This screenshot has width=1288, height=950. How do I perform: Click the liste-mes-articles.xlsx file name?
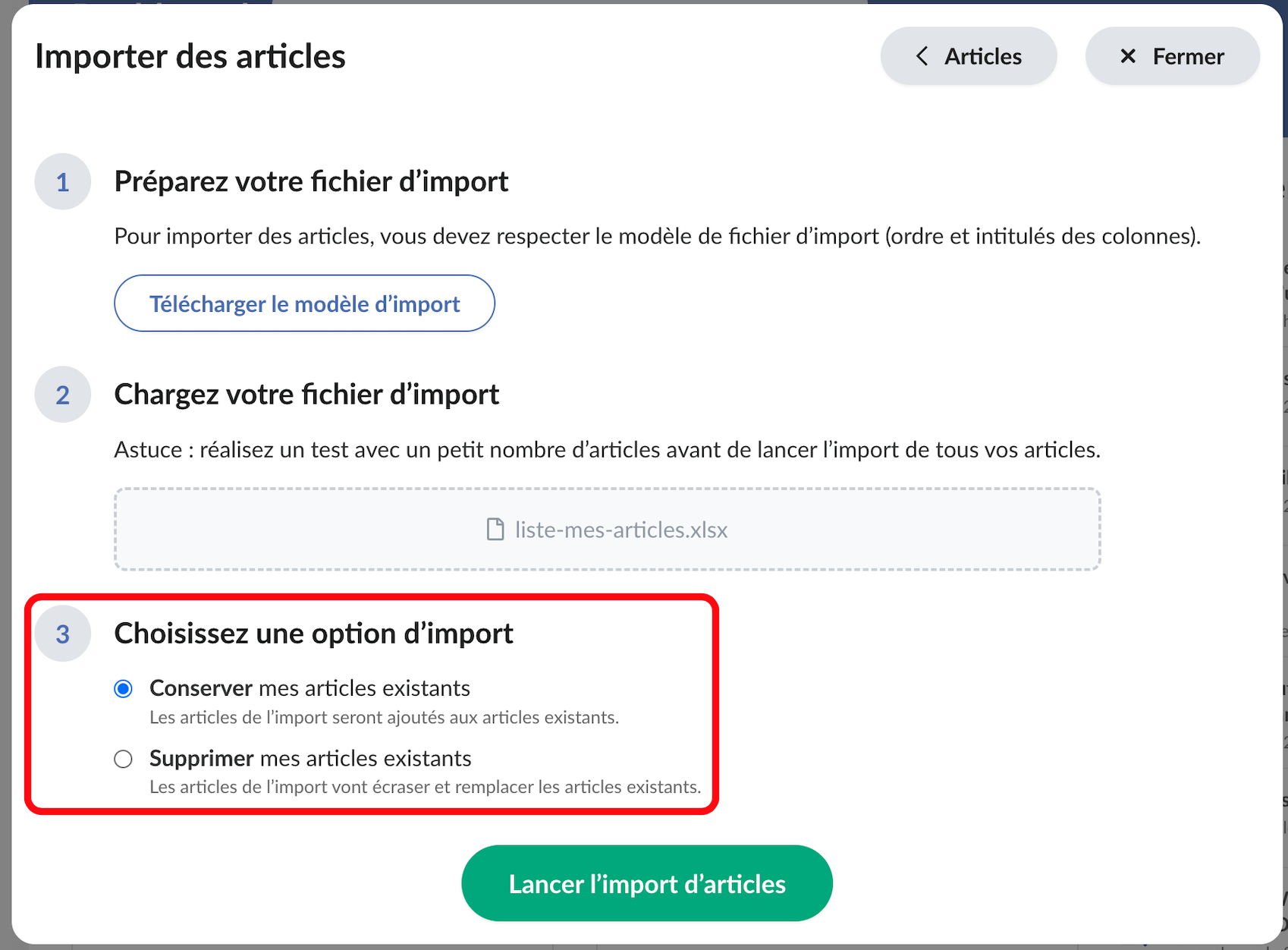pos(621,530)
